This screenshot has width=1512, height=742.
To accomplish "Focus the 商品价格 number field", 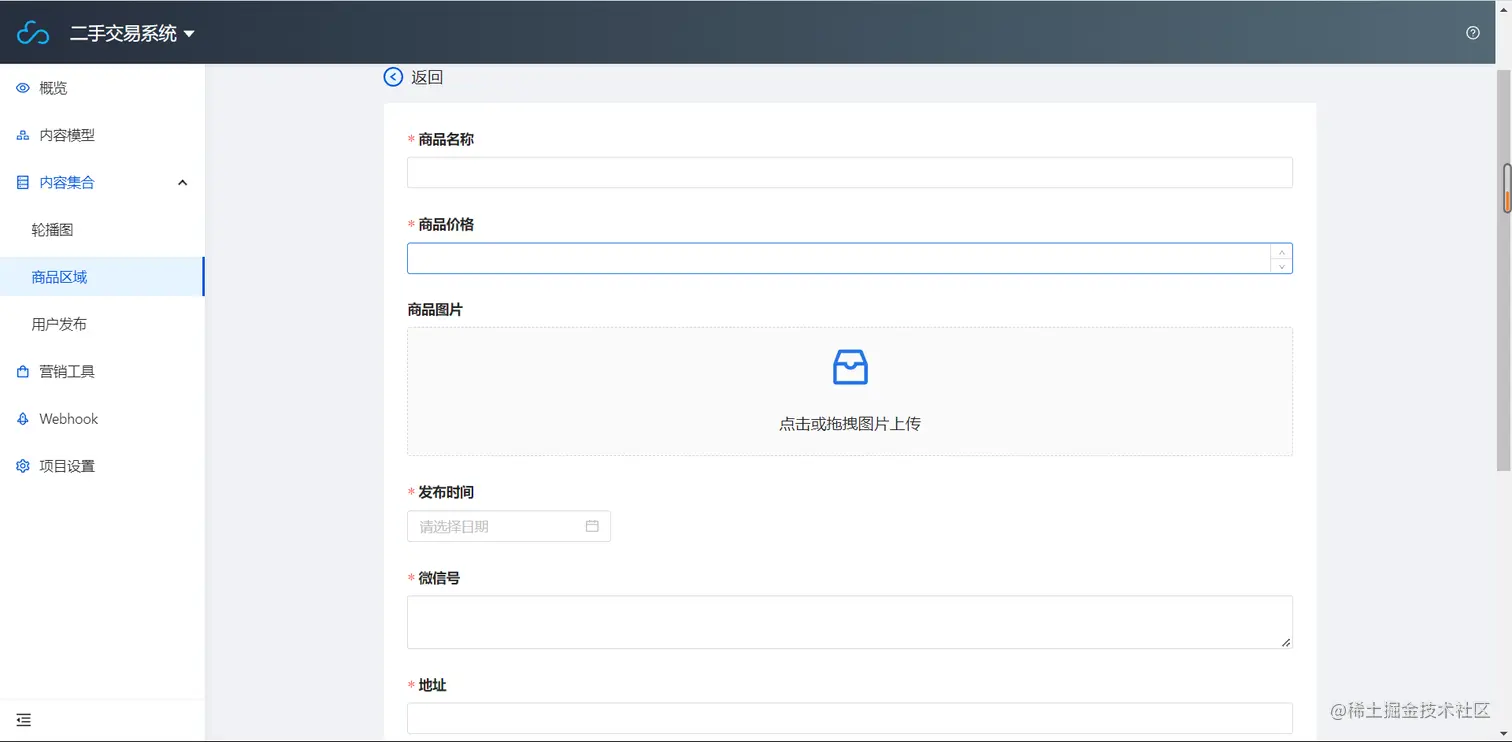I will [850, 258].
